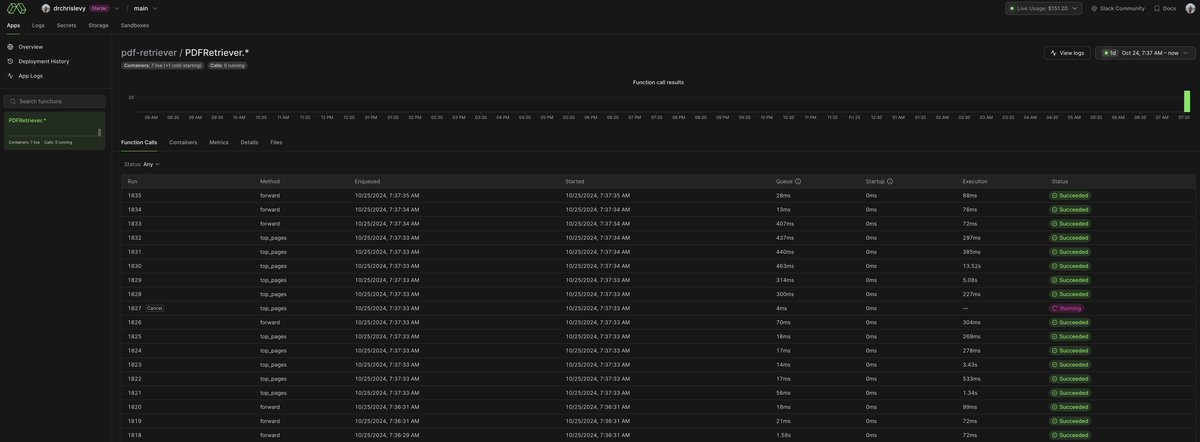Click the Succeeded badge for run 1830
Image resolution: width=1200 pixels, height=442 pixels.
(1070, 266)
